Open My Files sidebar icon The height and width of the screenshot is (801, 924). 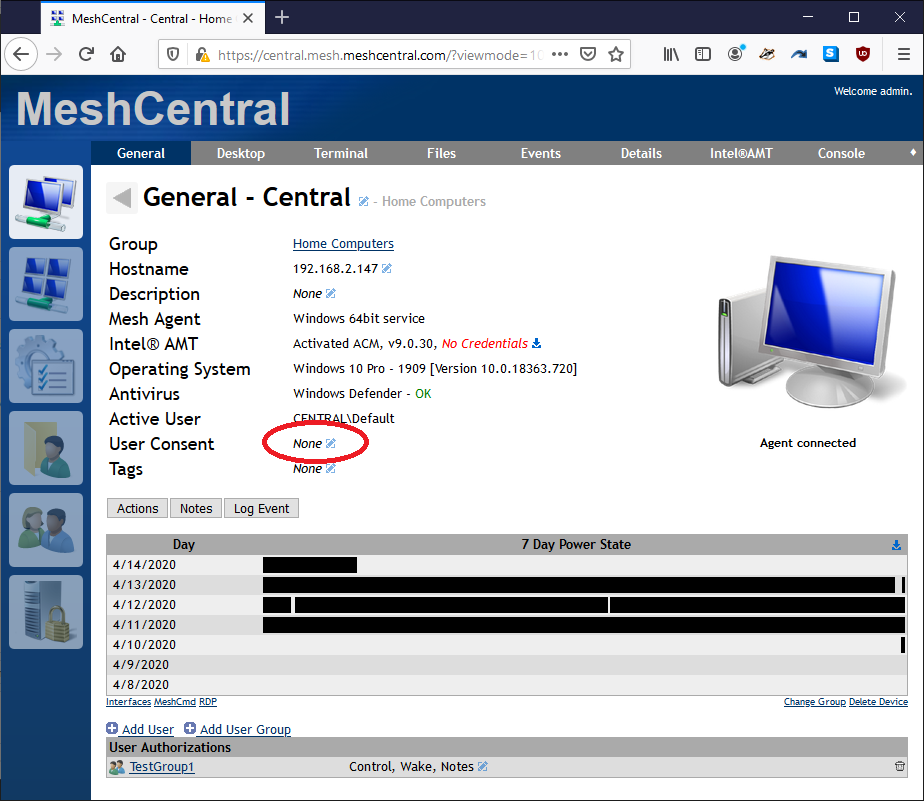(x=46, y=448)
